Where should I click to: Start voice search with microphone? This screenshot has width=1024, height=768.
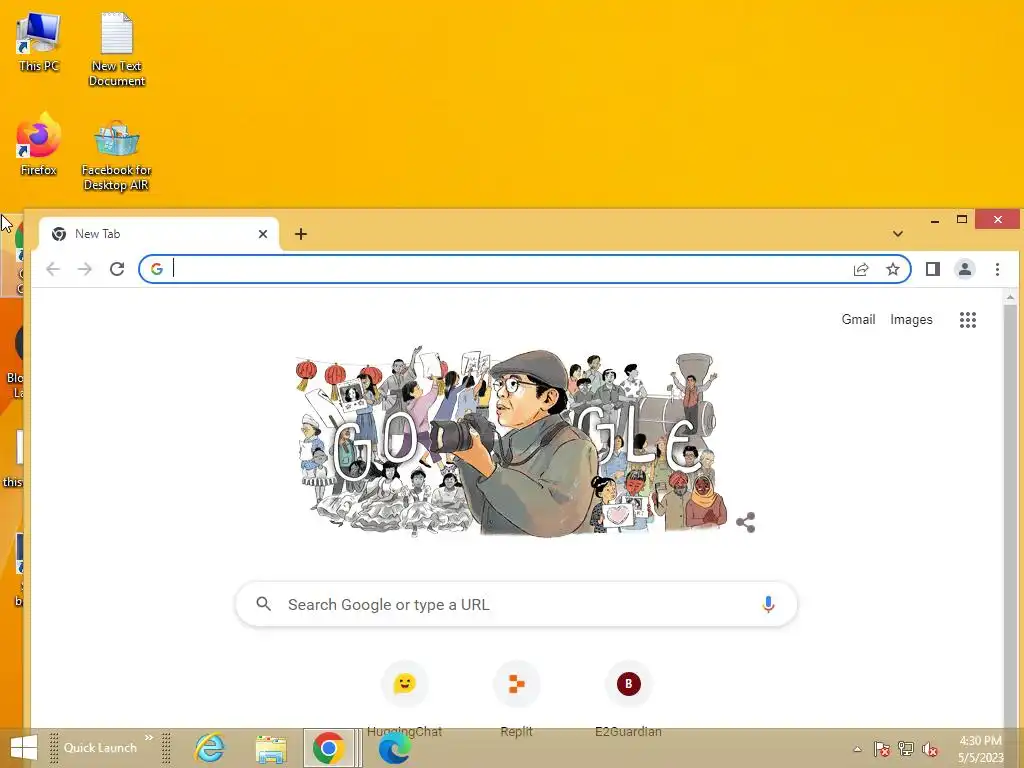point(768,604)
